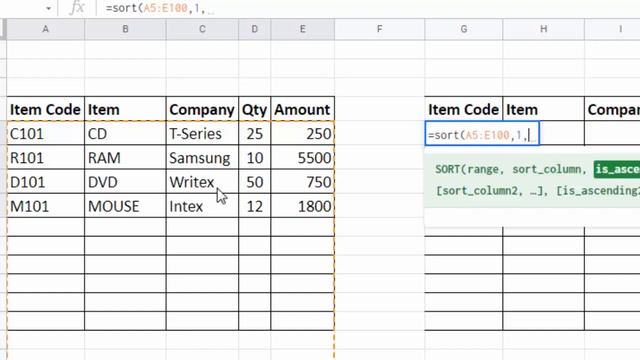This screenshot has width=640, height=360.
Task: Select Qty cell with value 10
Action: (255, 158)
